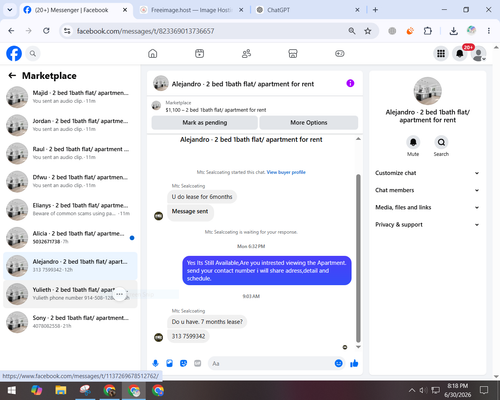This screenshot has width=500, height=400.
Task: Open browser zoom magnifier icon
Action: [352, 31]
